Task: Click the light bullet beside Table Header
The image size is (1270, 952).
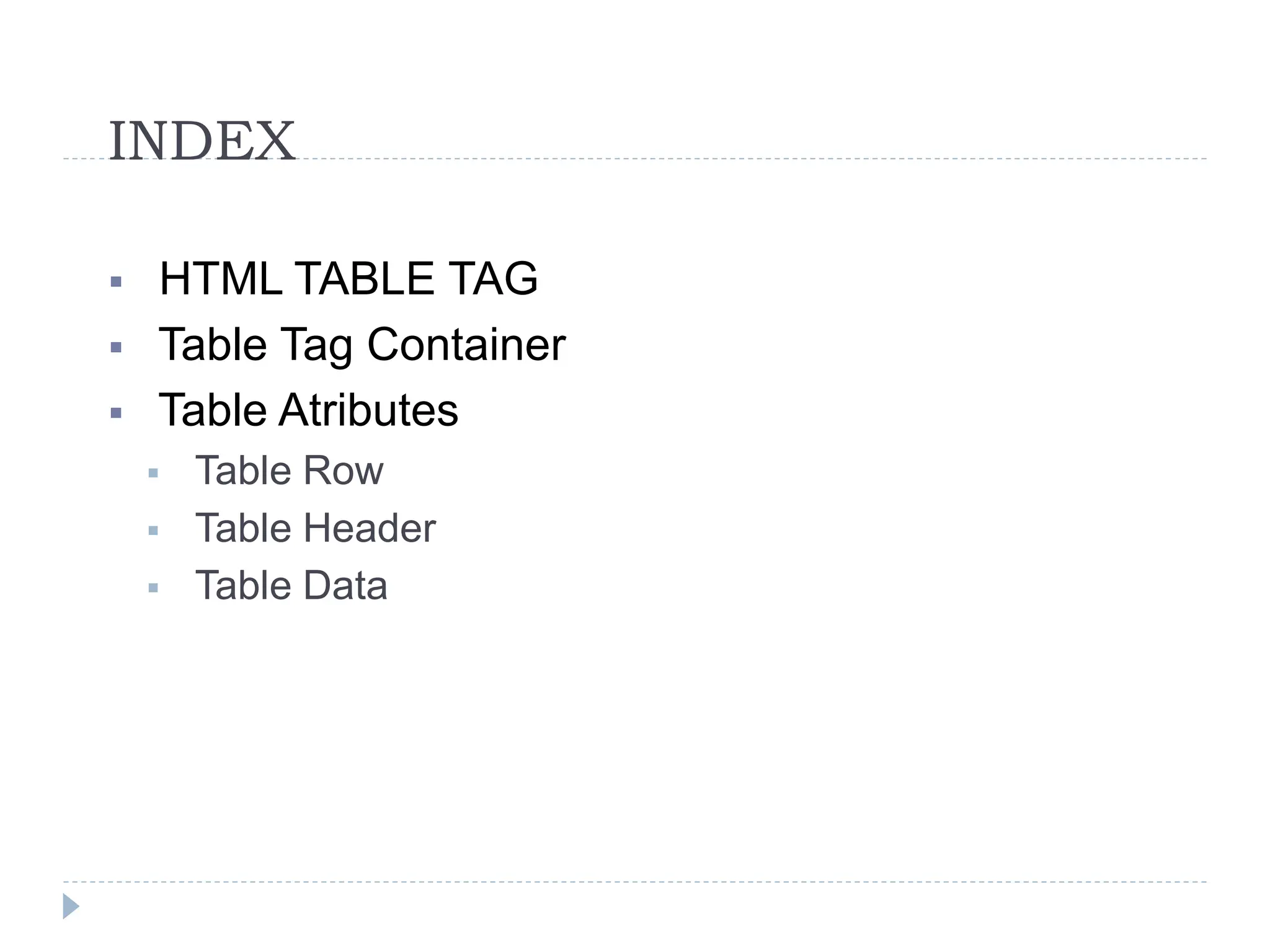Action: point(153,531)
